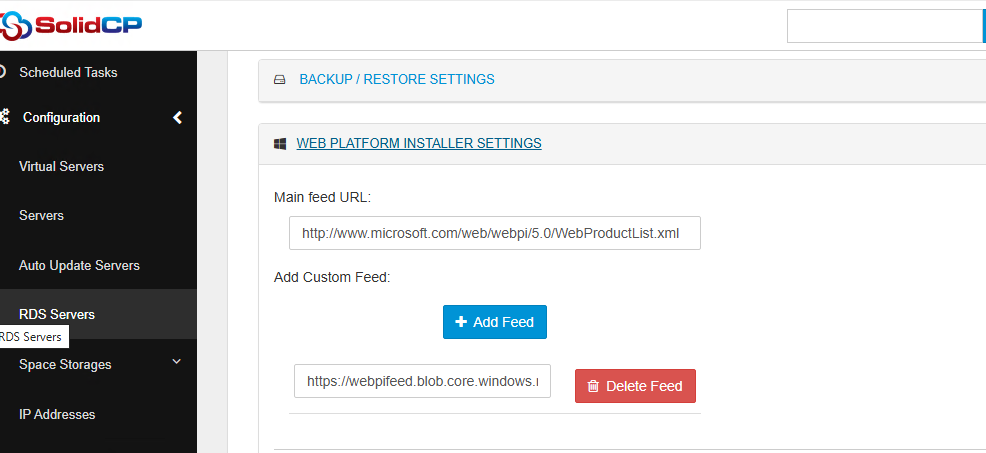Image resolution: width=986 pixels, height=453 pixels.
Task: Open Auto Update Servers
Action: coord(79,265)
